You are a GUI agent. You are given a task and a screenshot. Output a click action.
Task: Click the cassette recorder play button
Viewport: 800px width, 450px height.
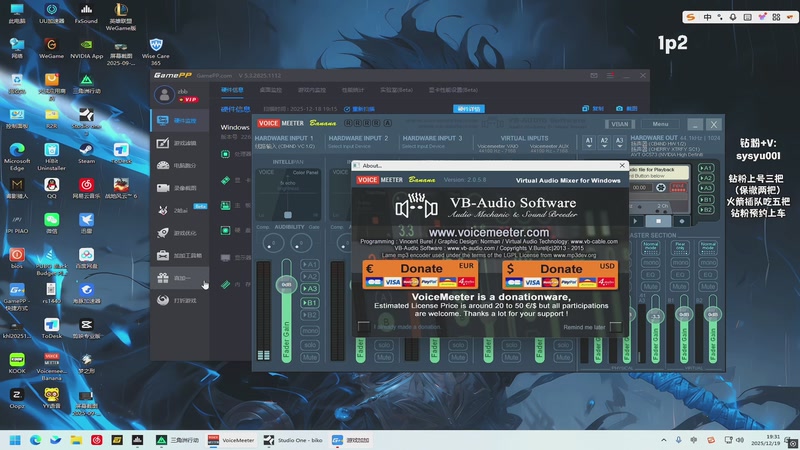(635, 221)
